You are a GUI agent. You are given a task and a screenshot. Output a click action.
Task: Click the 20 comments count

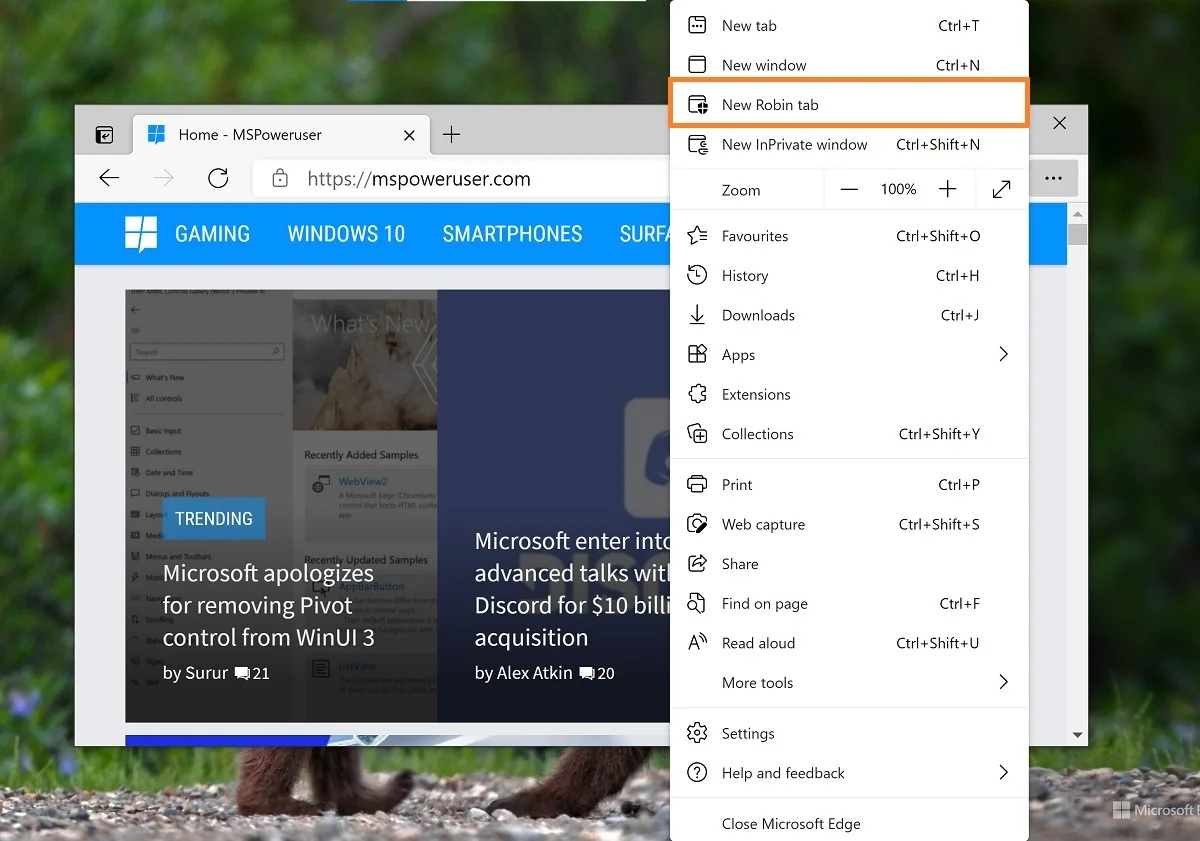click(x=597, y=673)
